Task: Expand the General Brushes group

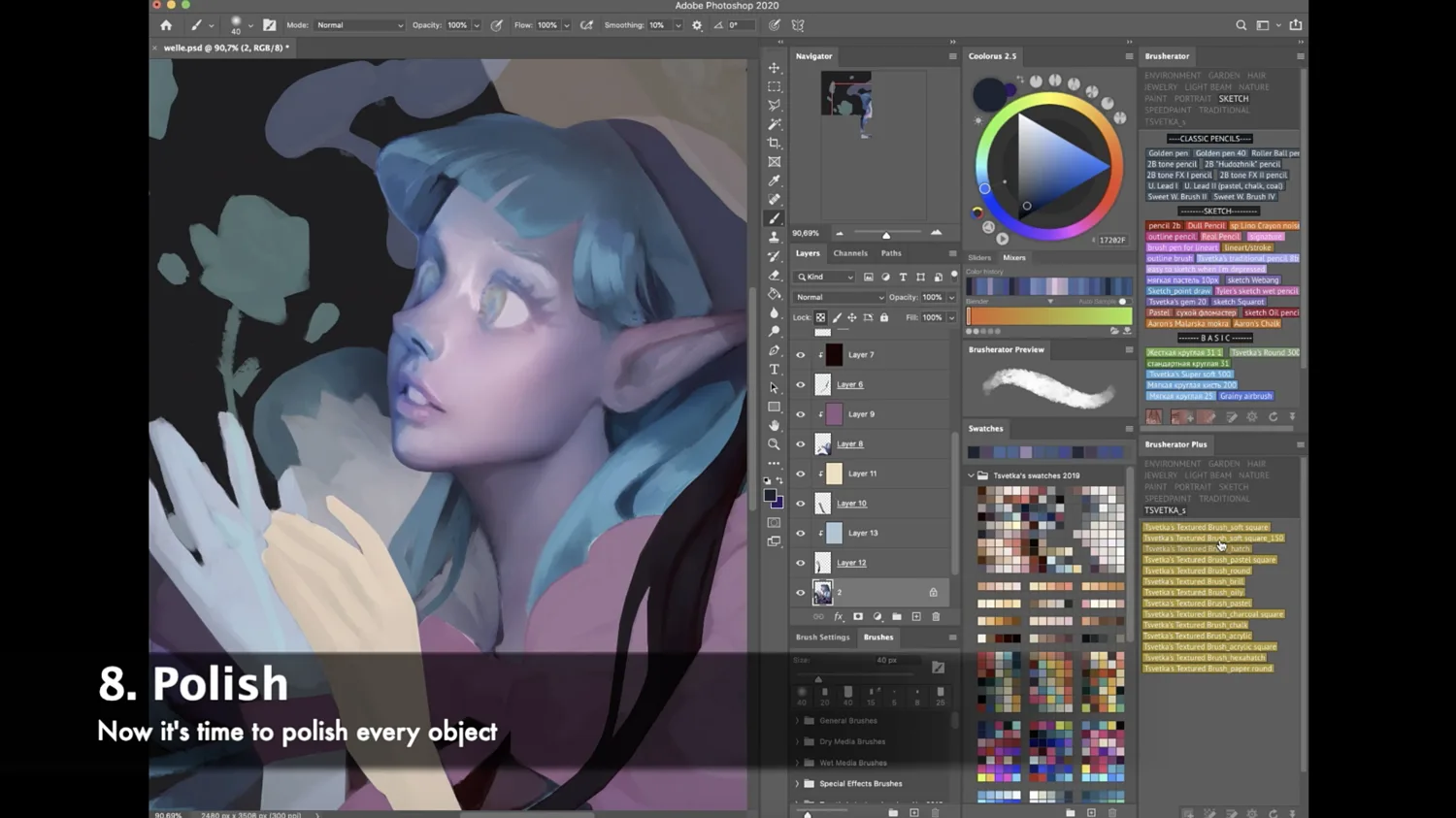Action: [799, 720]
